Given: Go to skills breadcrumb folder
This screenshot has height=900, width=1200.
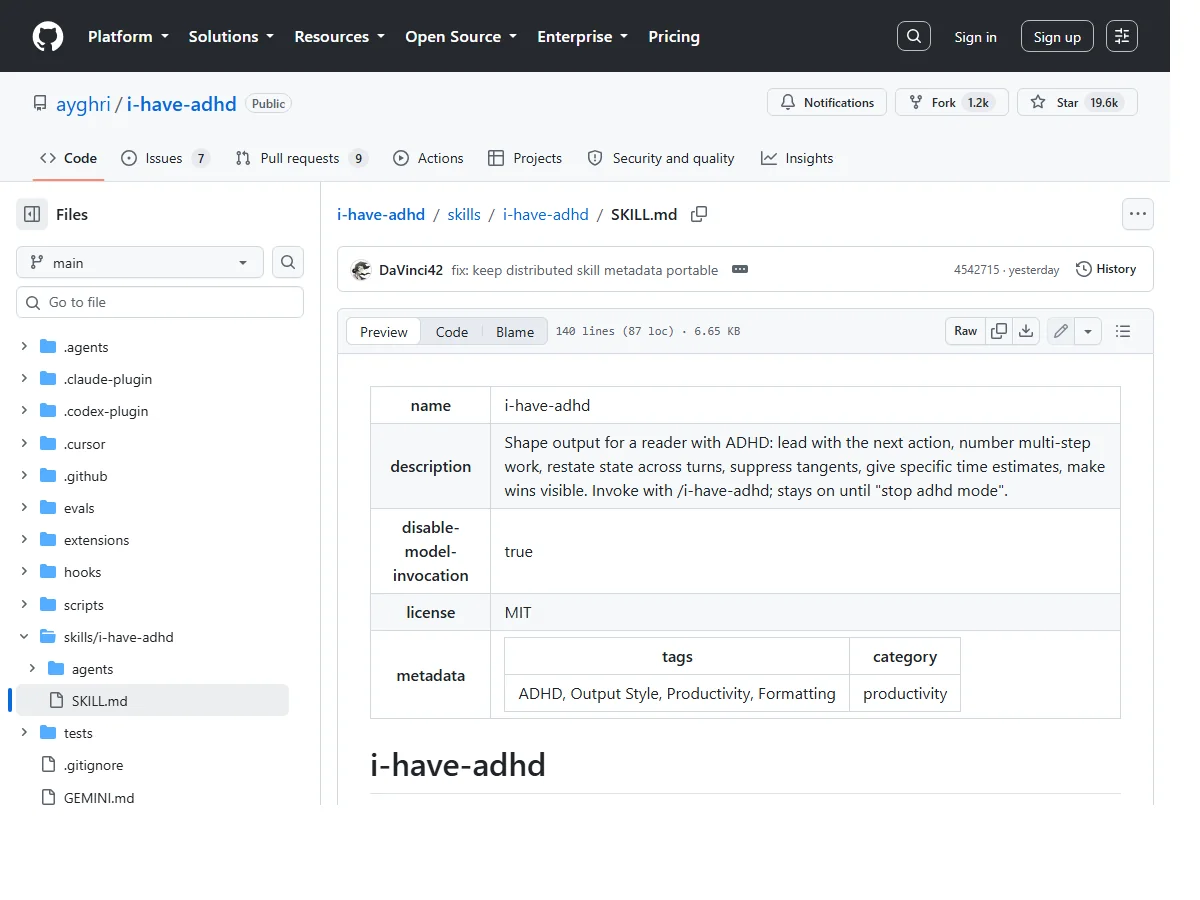Looking at the screenshot, I should (464, 214).
